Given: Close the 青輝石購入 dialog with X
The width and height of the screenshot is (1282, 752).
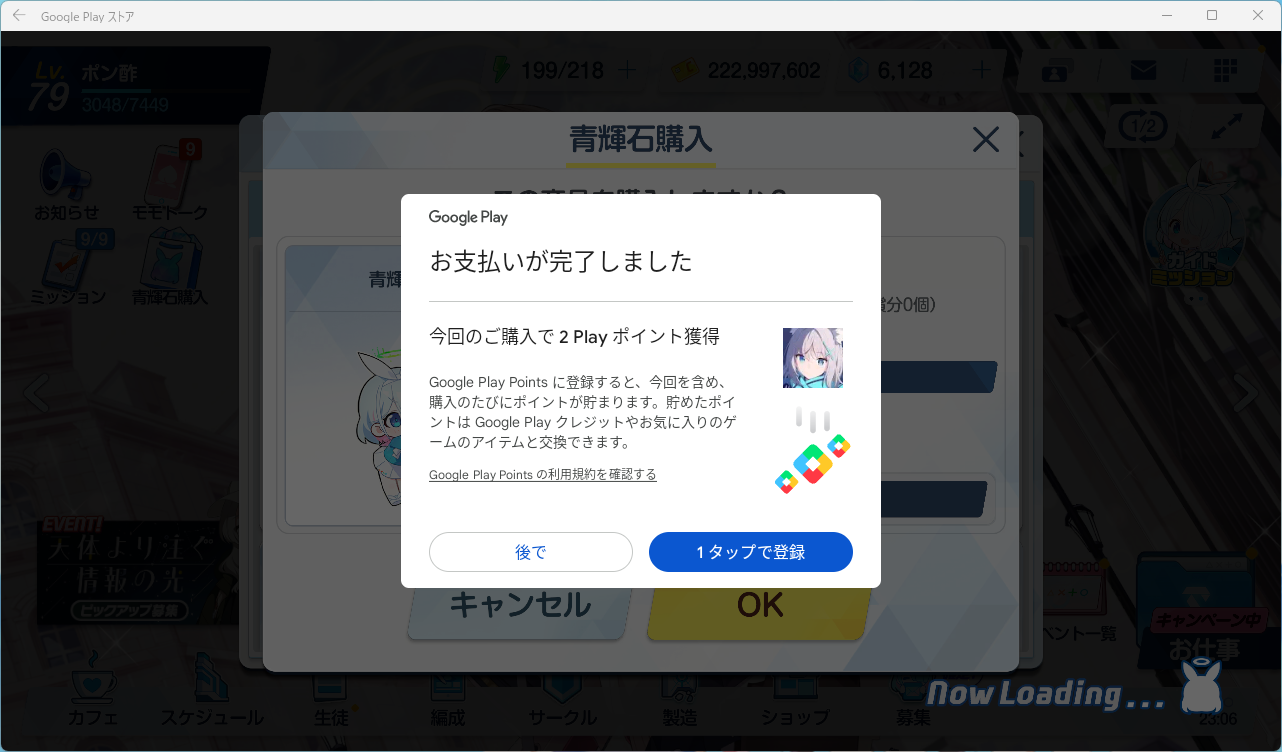Looking at the screenshot, I should (x=986, y=140).
